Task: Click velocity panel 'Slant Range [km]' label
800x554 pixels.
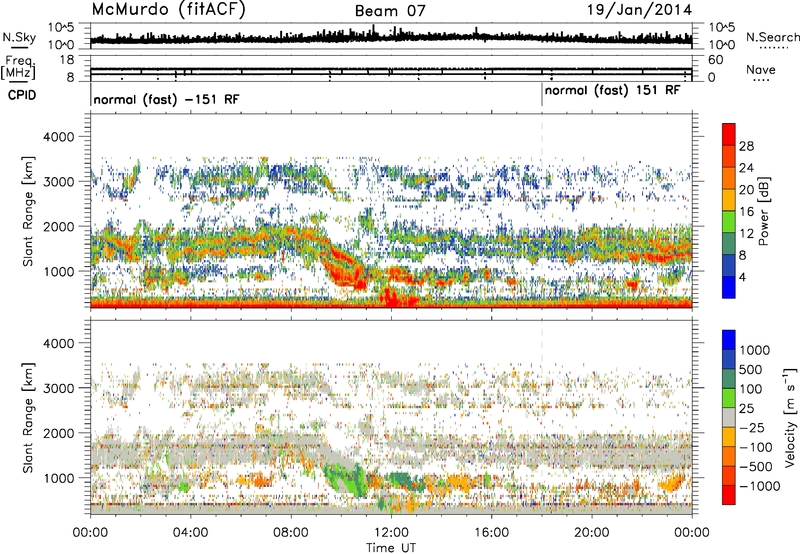Action: 28,417
